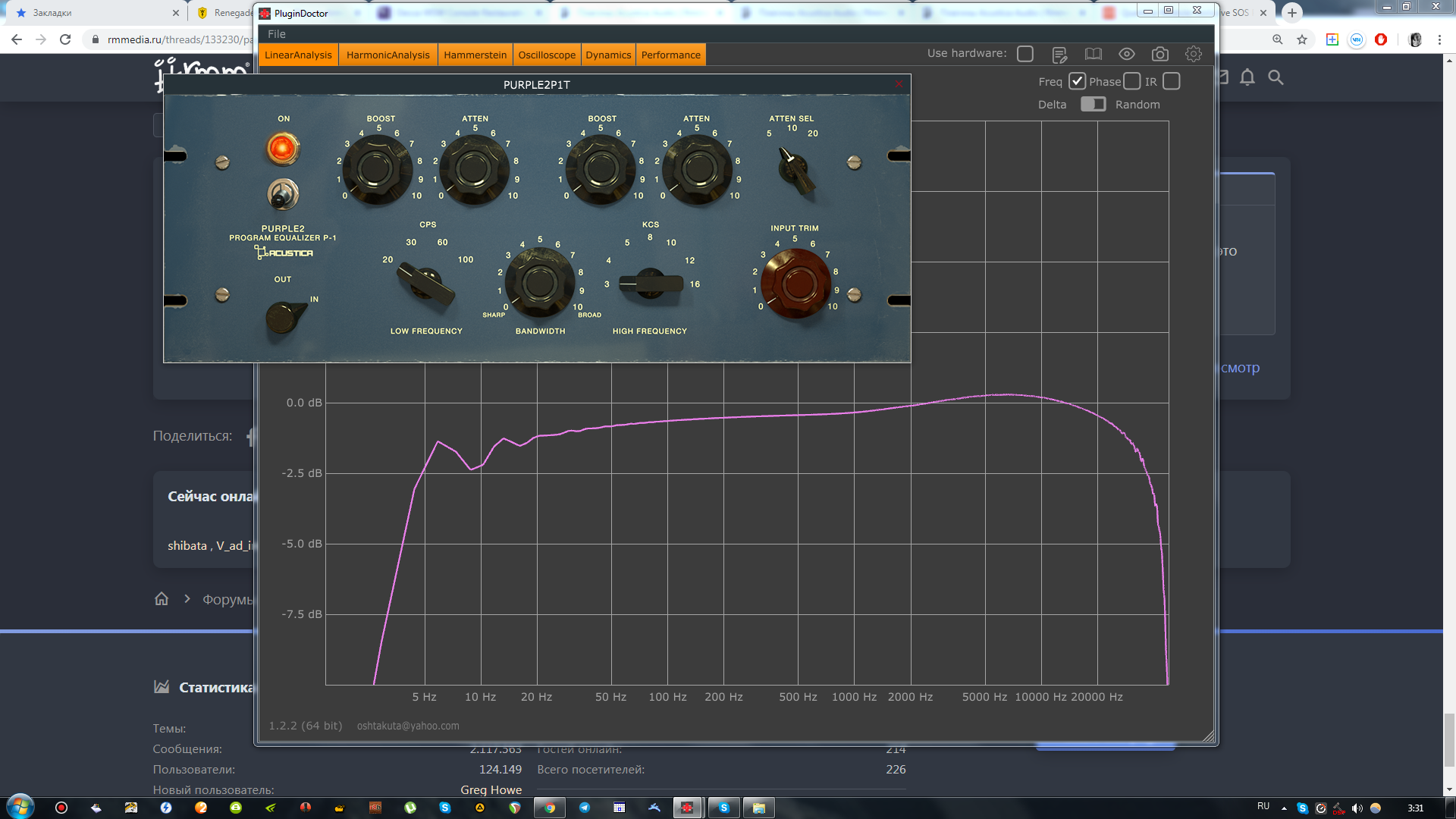1456x819 pixels.
Task: Open the book manual icon in PluginDoctor
Action: click(x=1093, y=54)
